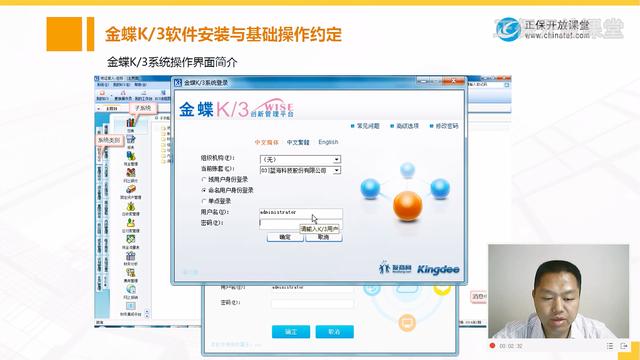The height and width of the screenshot is (360, 640).
Task: Click the 子系统 callout label
Action: [143, 108]
